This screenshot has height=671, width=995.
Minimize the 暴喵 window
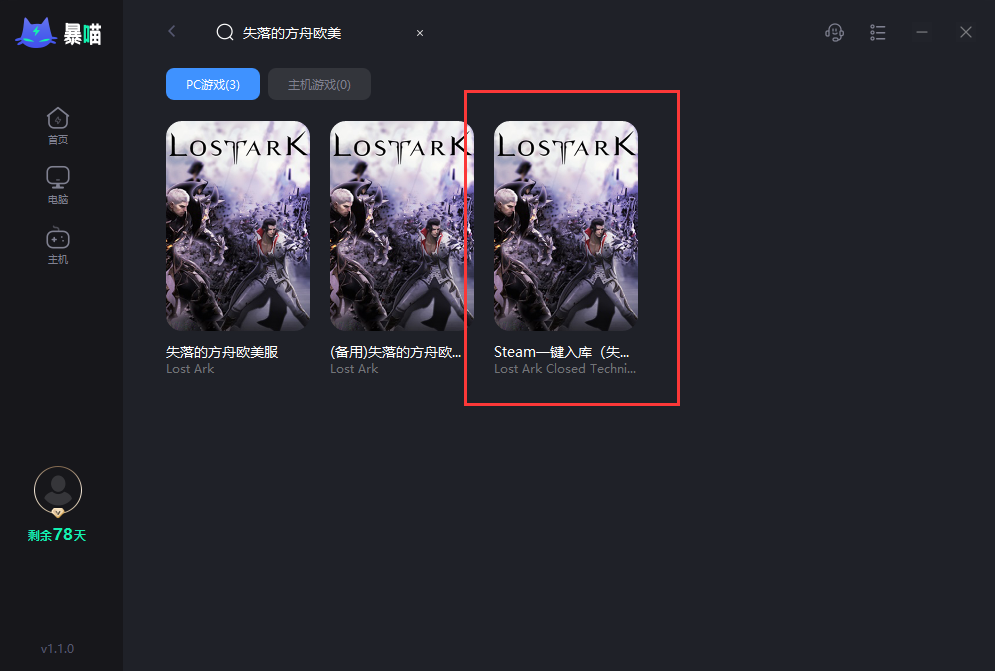click(922, 33)
